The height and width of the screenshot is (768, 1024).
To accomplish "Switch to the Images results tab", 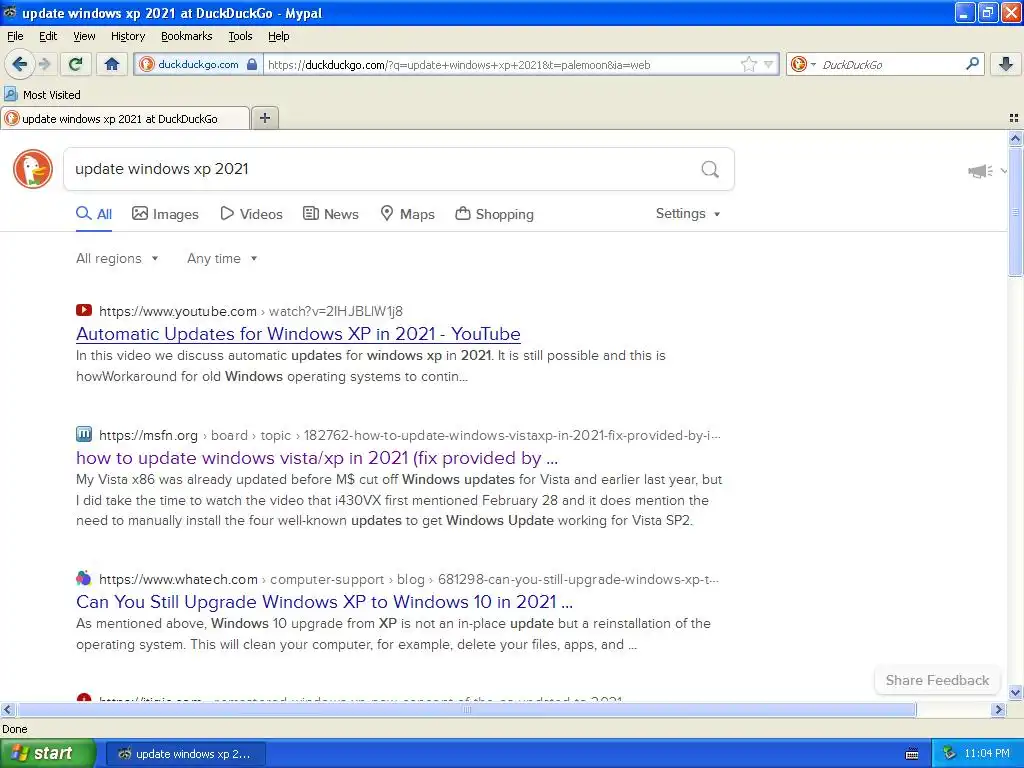I will pyautogui.click(x=165, y=214).
